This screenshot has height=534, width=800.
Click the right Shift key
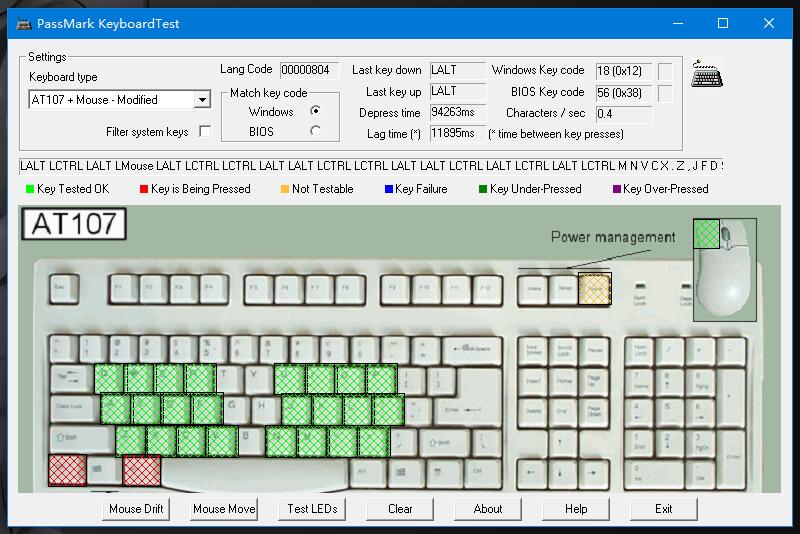[444, 442]
